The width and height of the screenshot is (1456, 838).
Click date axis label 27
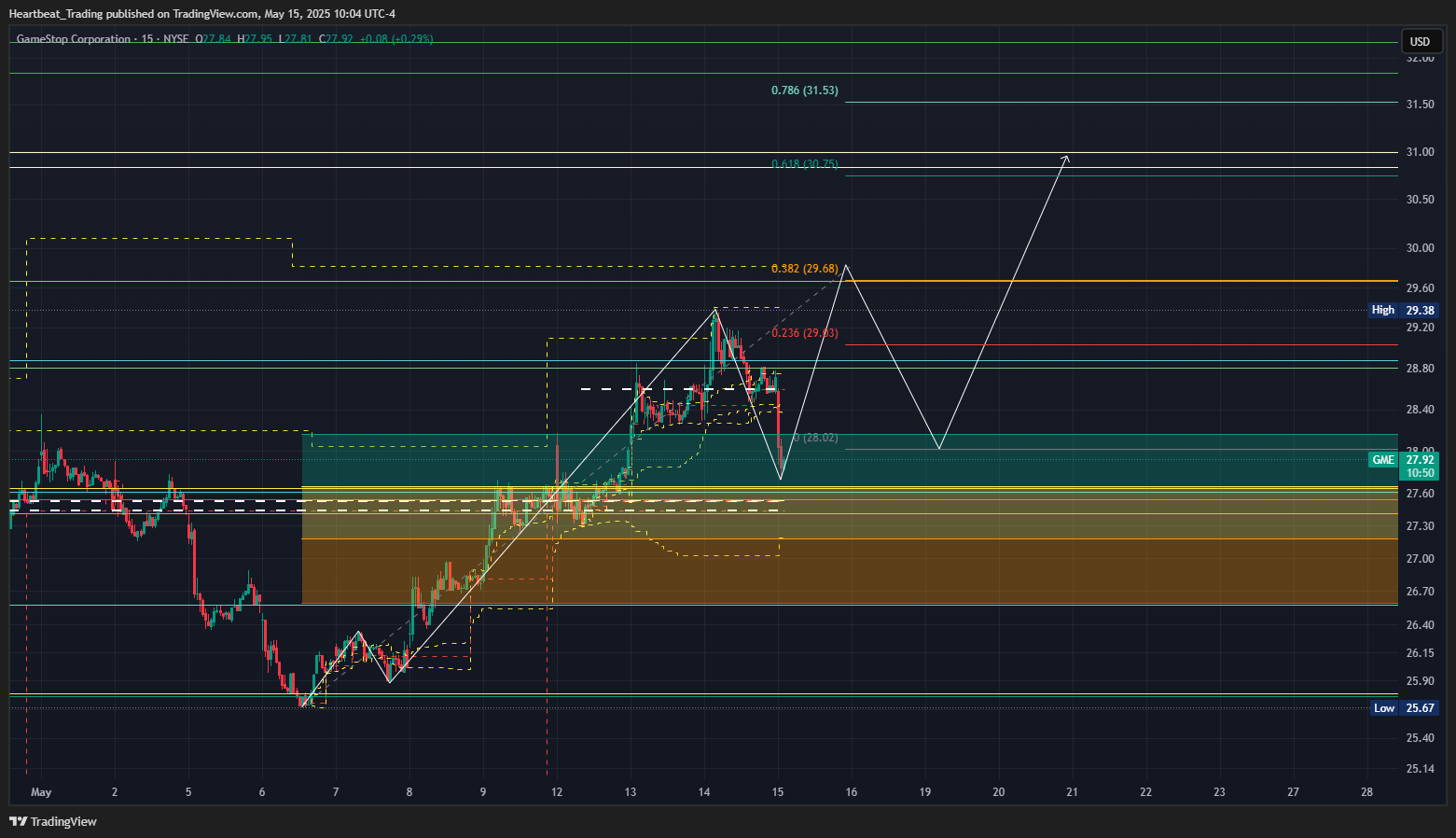coord(1294,792)
